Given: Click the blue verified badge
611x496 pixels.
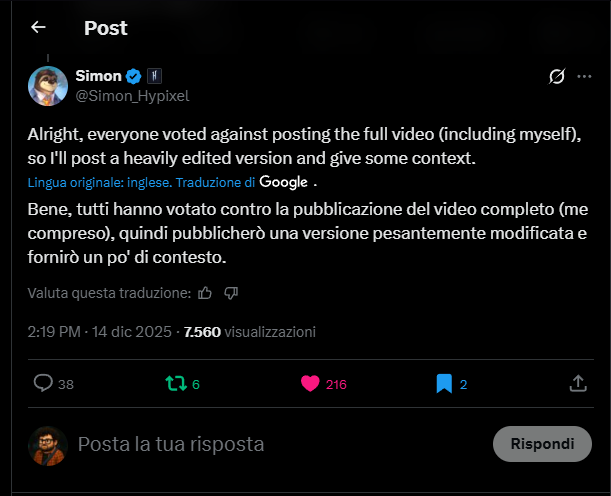Looking at the screenshot, I should click(x=132, y=76).
